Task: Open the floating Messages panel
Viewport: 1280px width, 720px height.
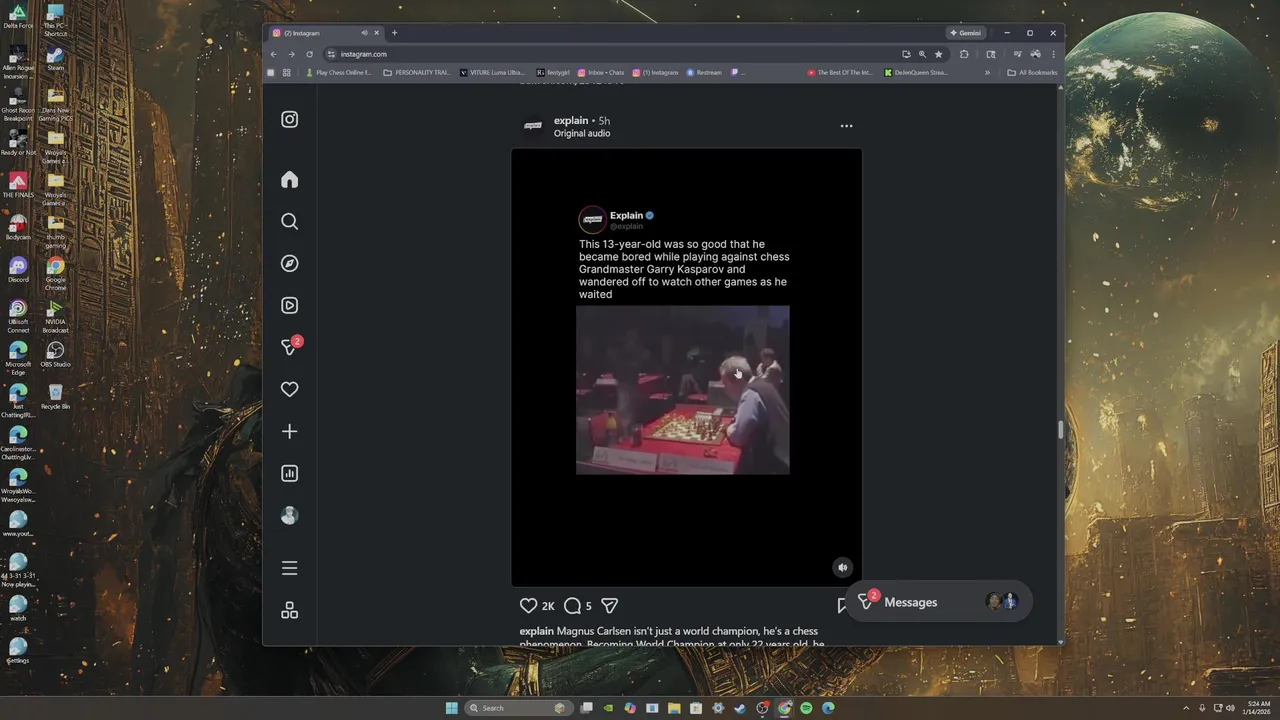Action: tap(938, 602)
